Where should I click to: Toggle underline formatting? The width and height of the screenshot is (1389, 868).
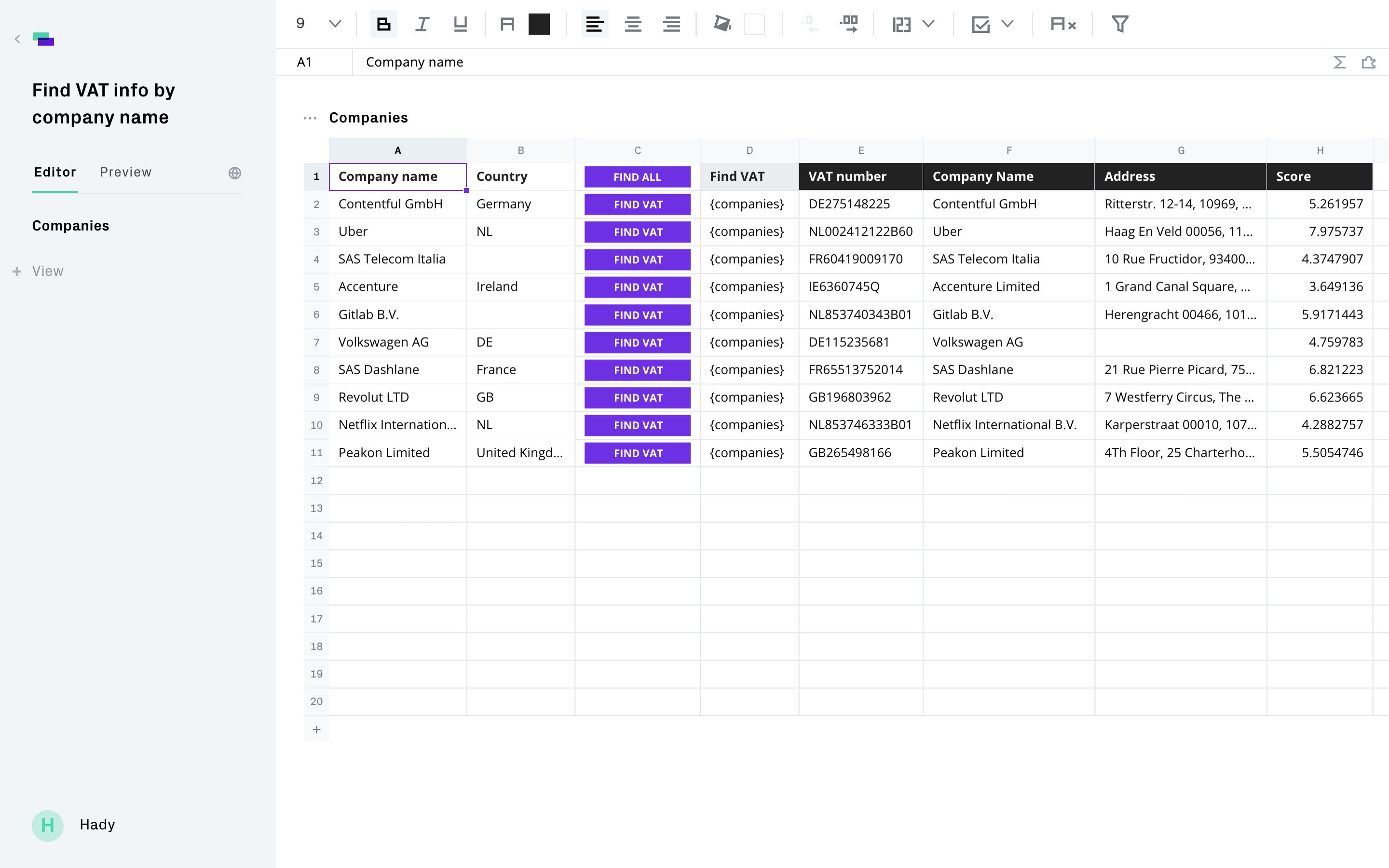coord(460,24)
